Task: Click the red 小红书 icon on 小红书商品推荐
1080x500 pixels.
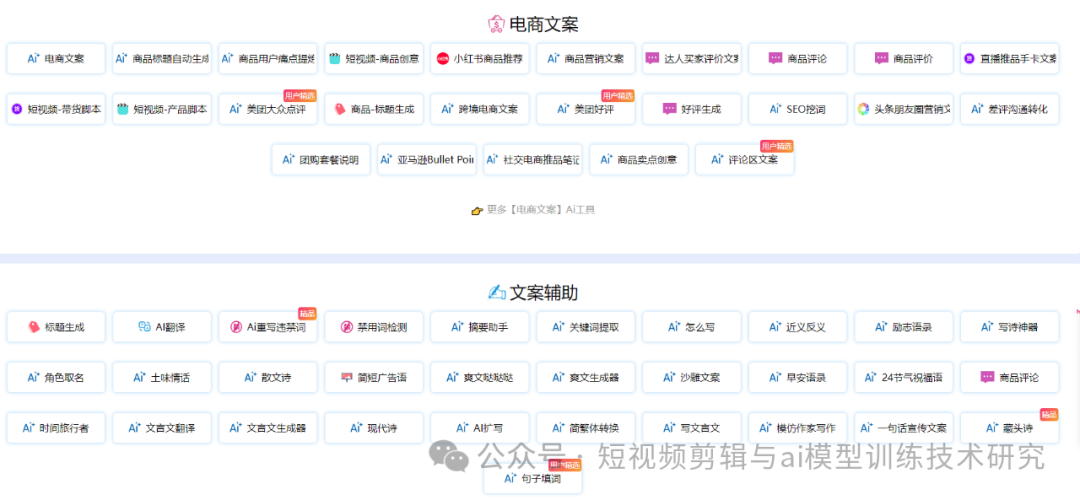Action: click(443, 59)
